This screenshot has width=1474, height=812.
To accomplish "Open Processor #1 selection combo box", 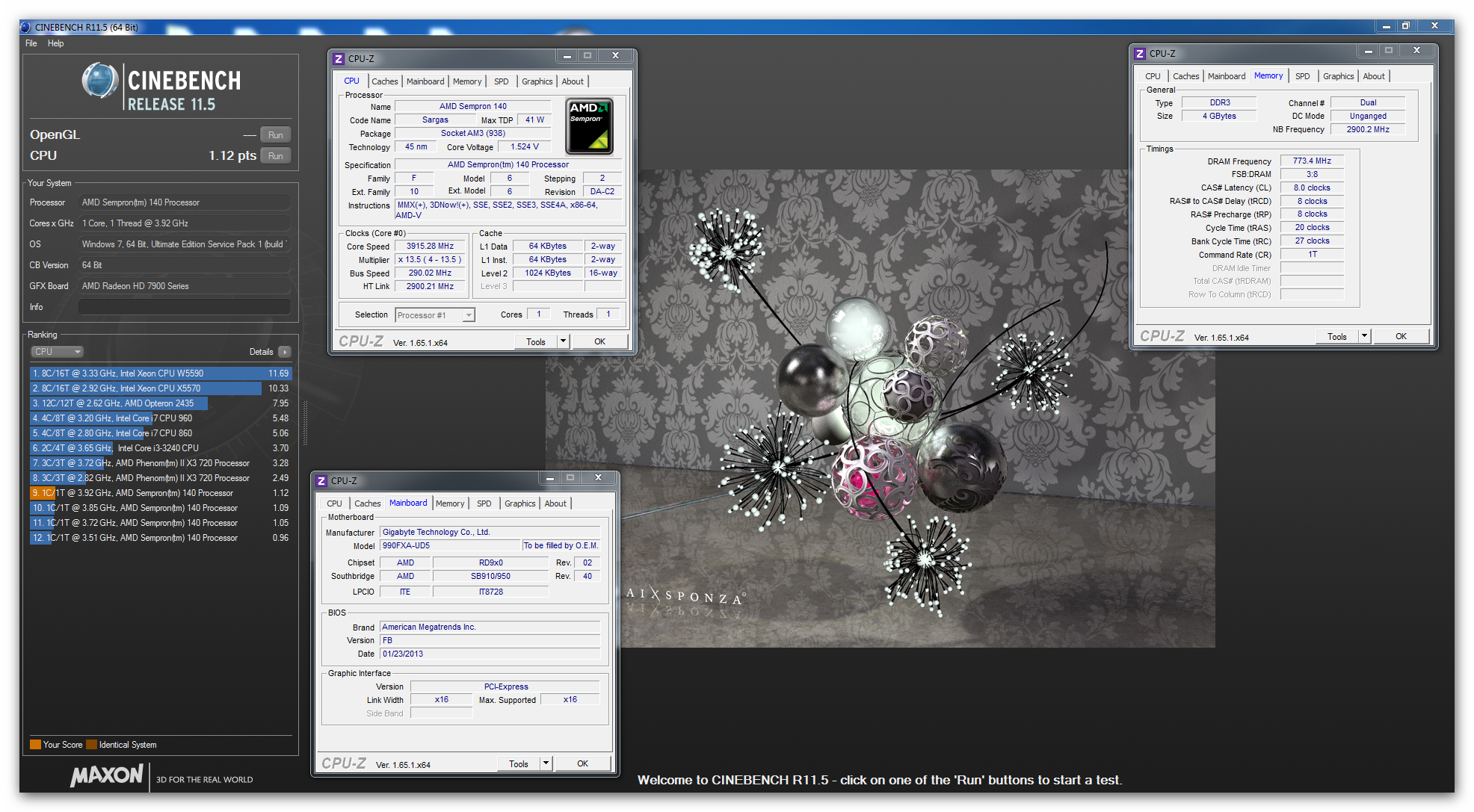I will pos(435,315).
